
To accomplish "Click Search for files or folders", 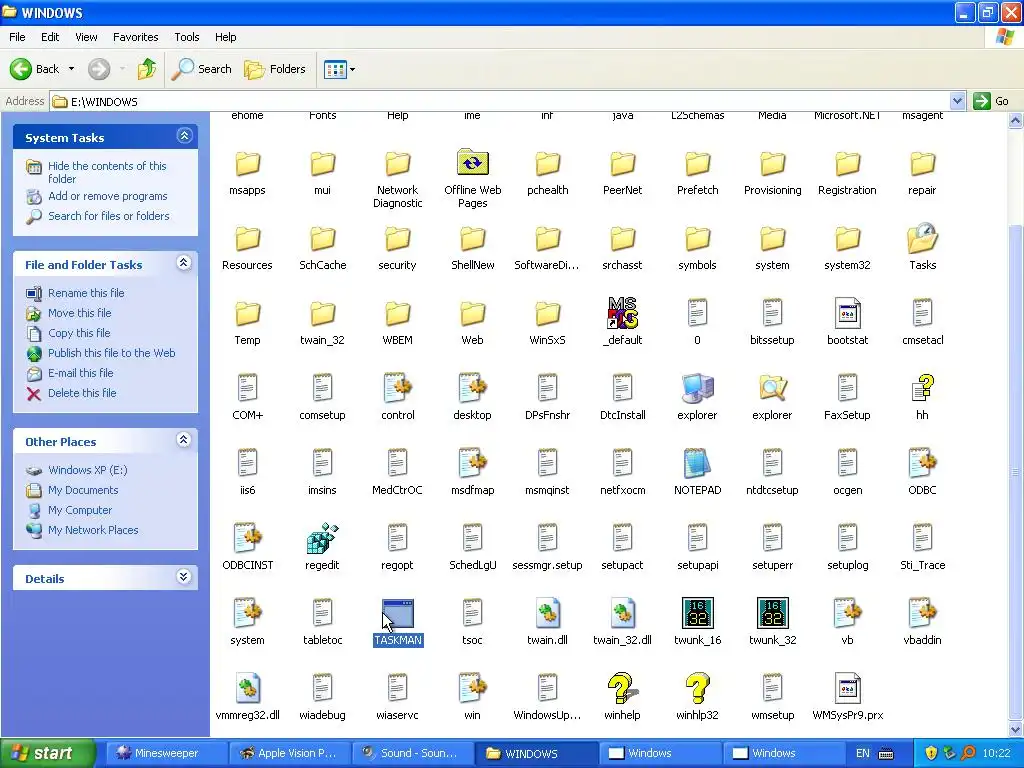I will click(x=108, y=216).
